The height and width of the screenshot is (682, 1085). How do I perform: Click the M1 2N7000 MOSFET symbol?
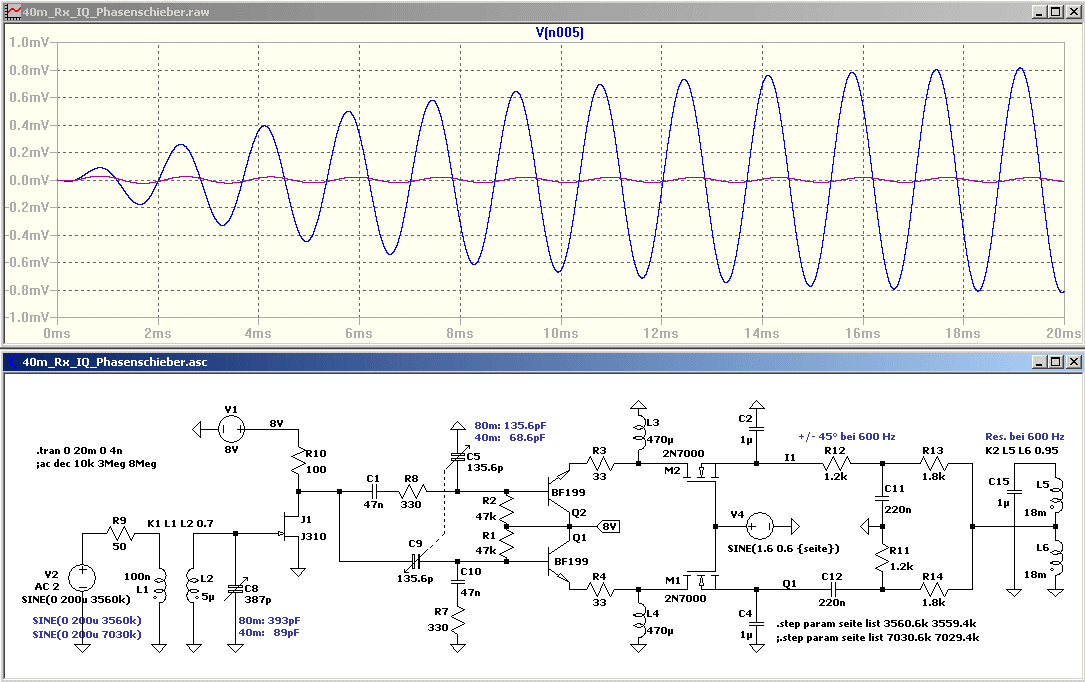[700, 579]
